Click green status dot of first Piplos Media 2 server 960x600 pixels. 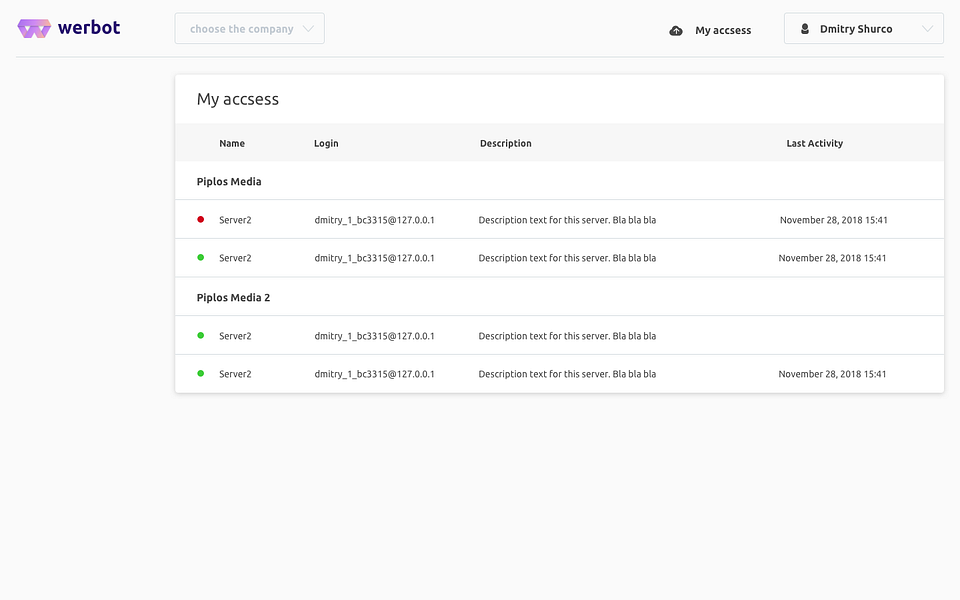(x=200, y=336)
